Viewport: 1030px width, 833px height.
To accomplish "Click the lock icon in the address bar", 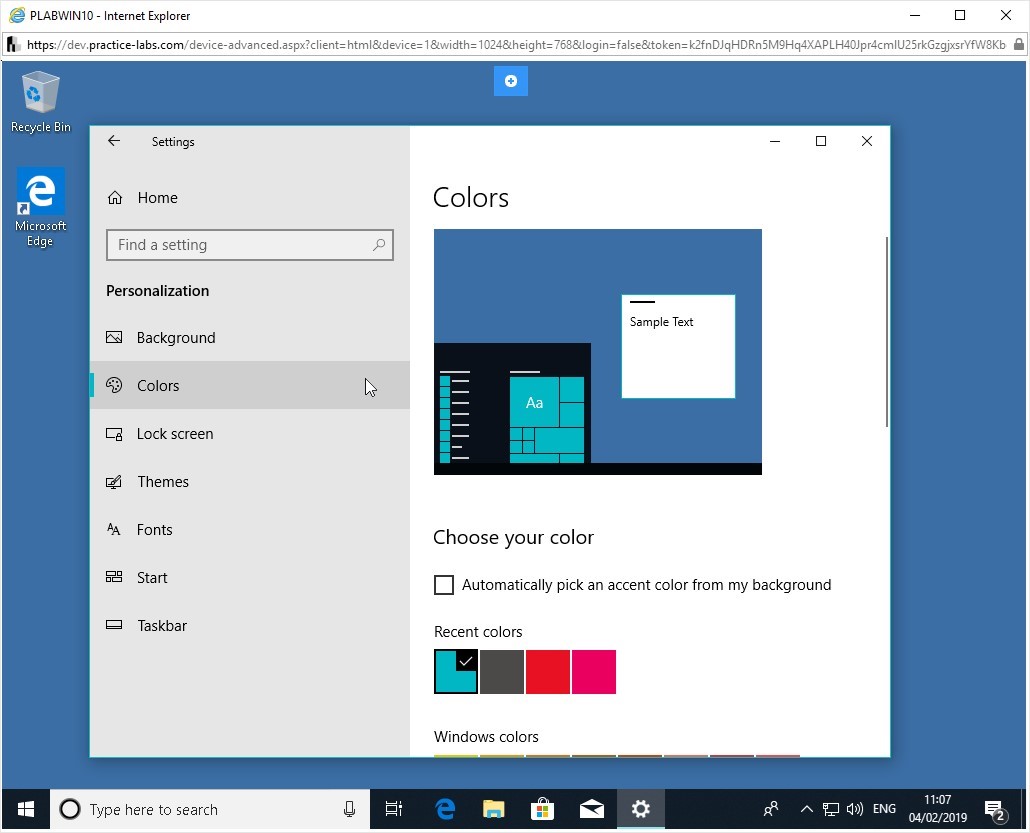I will click(1018, 45).
